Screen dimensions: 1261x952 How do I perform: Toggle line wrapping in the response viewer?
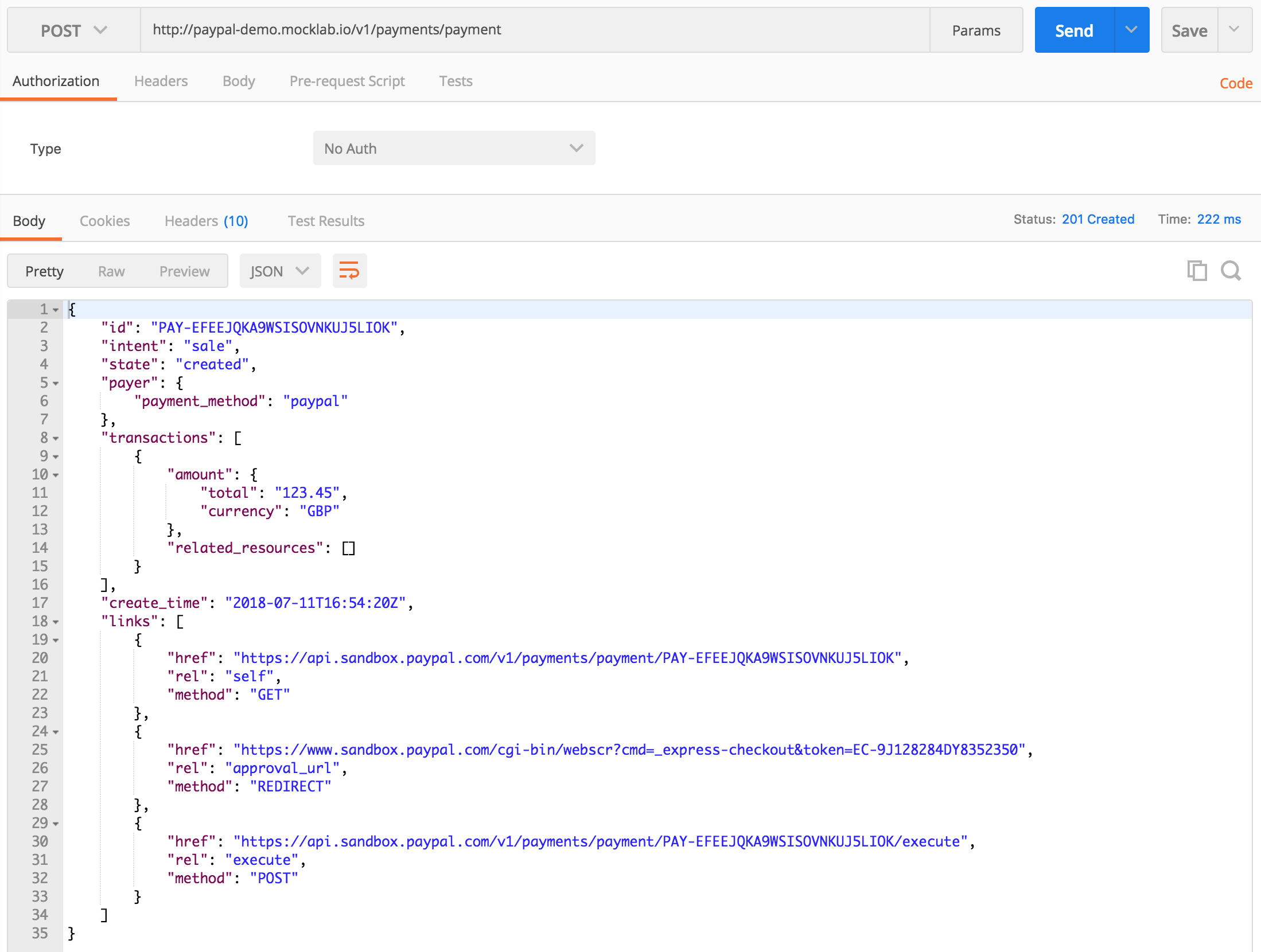click(349, 270)
